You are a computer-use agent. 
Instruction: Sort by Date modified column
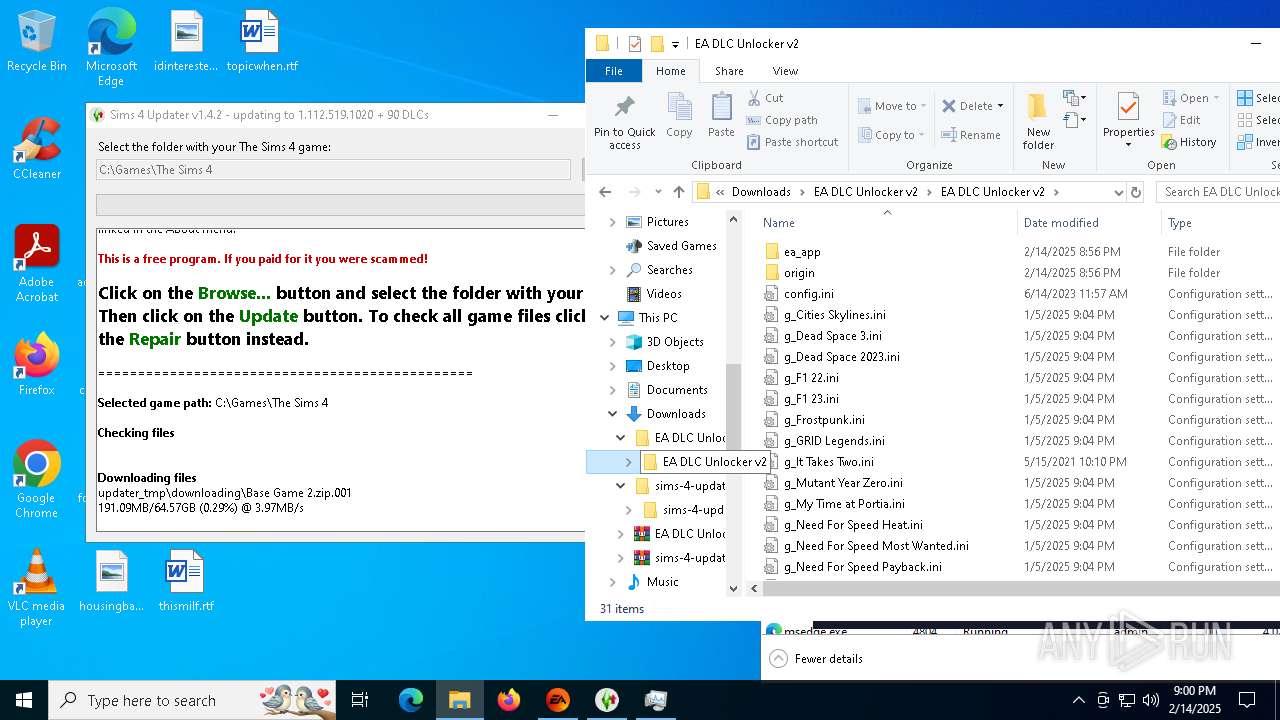[x=1061, y=223]
